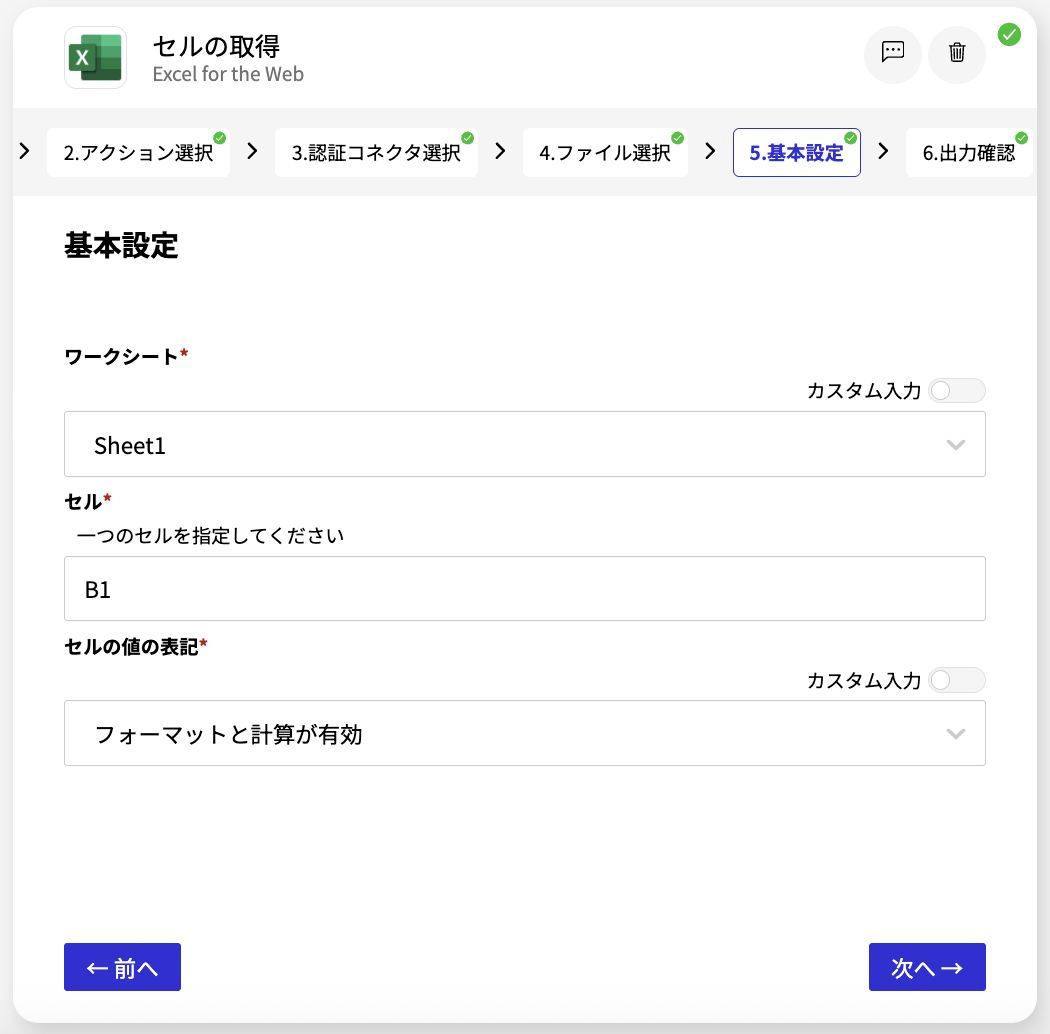
Task: Click the Excel for the Web app icon
Action: 95,58
